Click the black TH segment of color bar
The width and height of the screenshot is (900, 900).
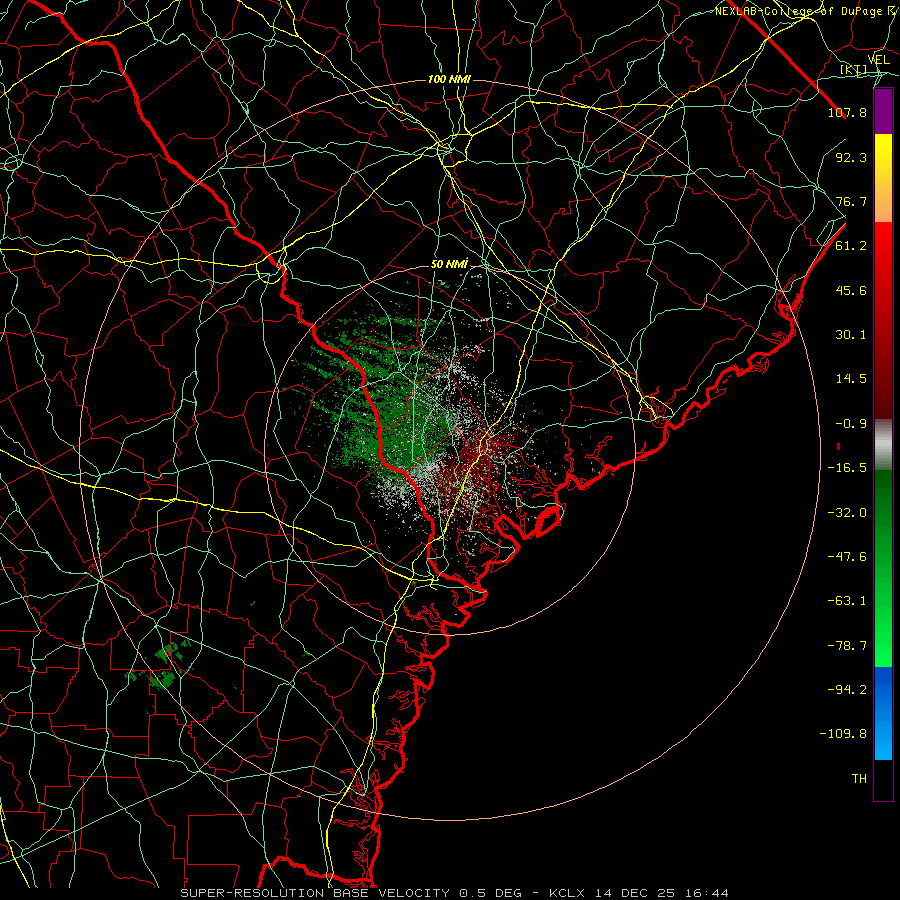(x=883, y=780)
